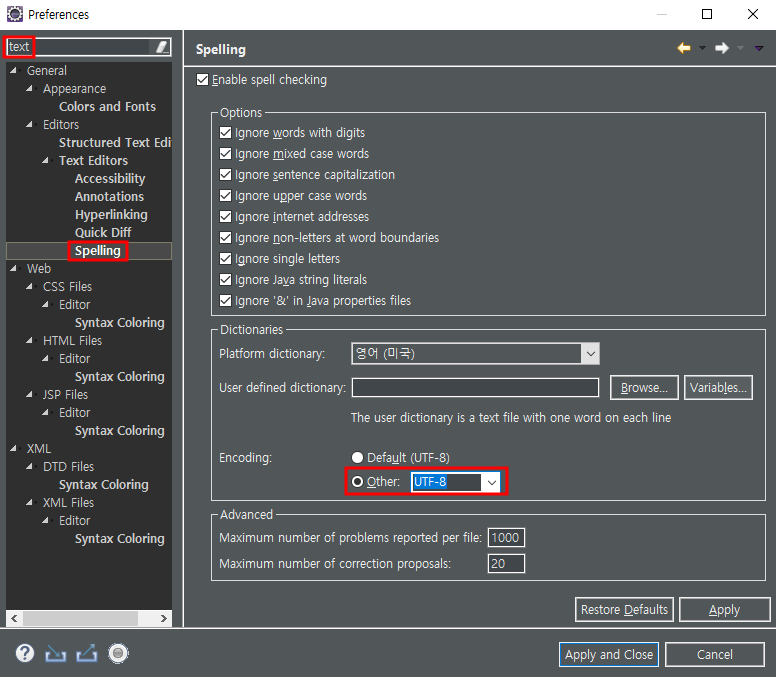The height and width of the screenshot is (677, 776).
Task: Click tree horizontal scrollbar right arrow
Action: pos(164,619)
